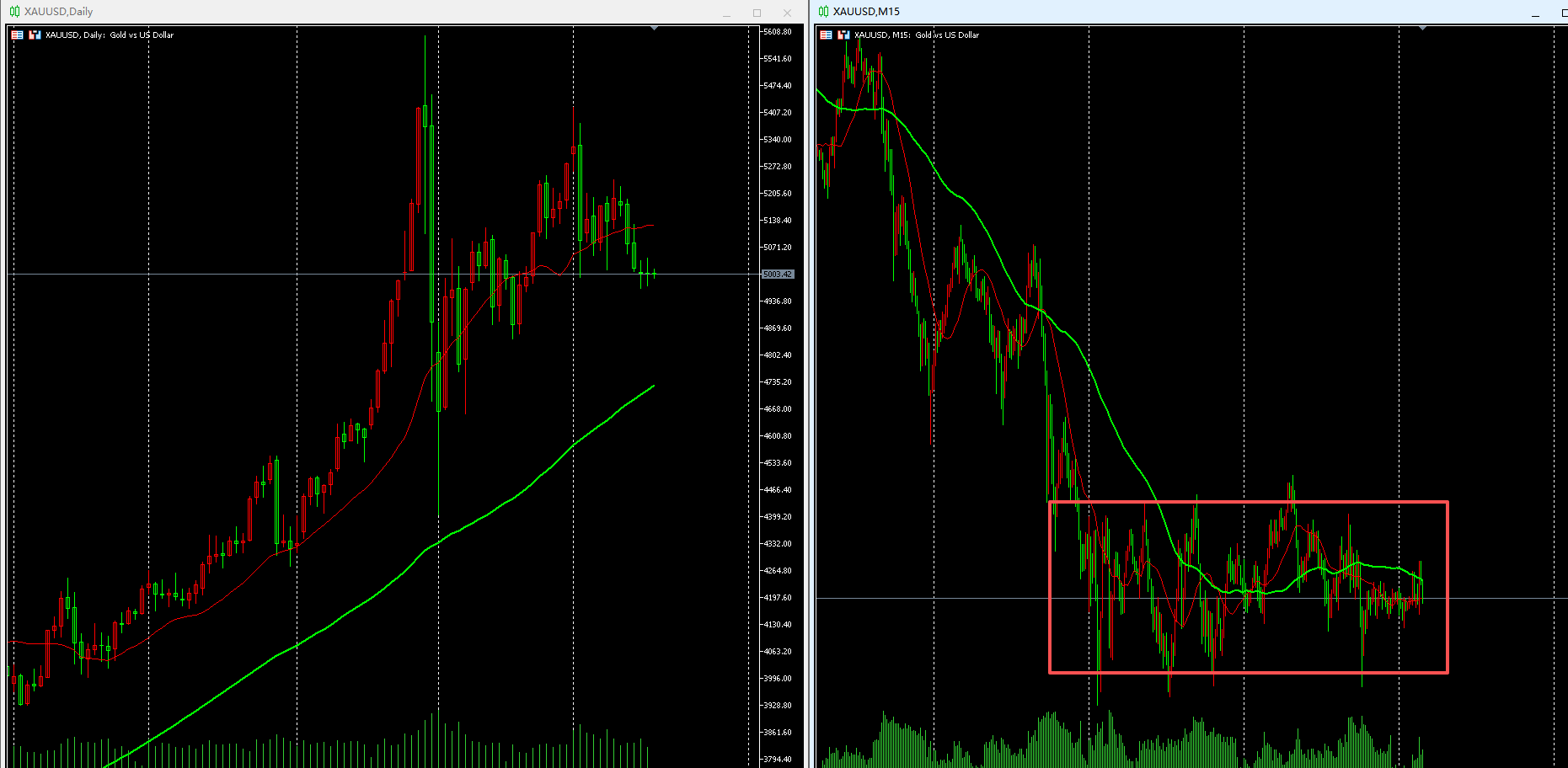Minimize the XAUUSD,M15 chart window
The height and width of the screenshot is (768, 1568).
click(x=1535, y=13)
